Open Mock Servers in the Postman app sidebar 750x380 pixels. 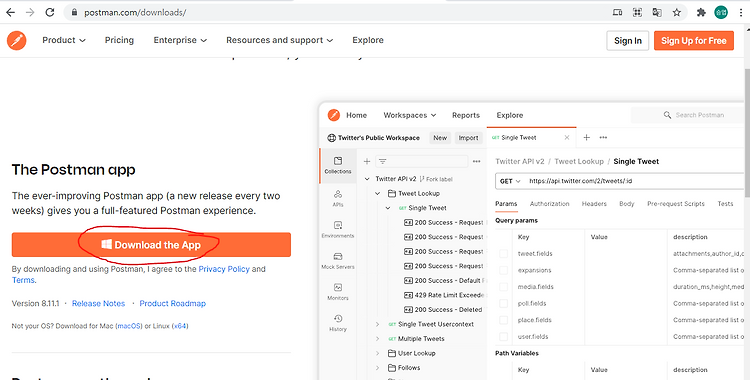coord(338,261)
